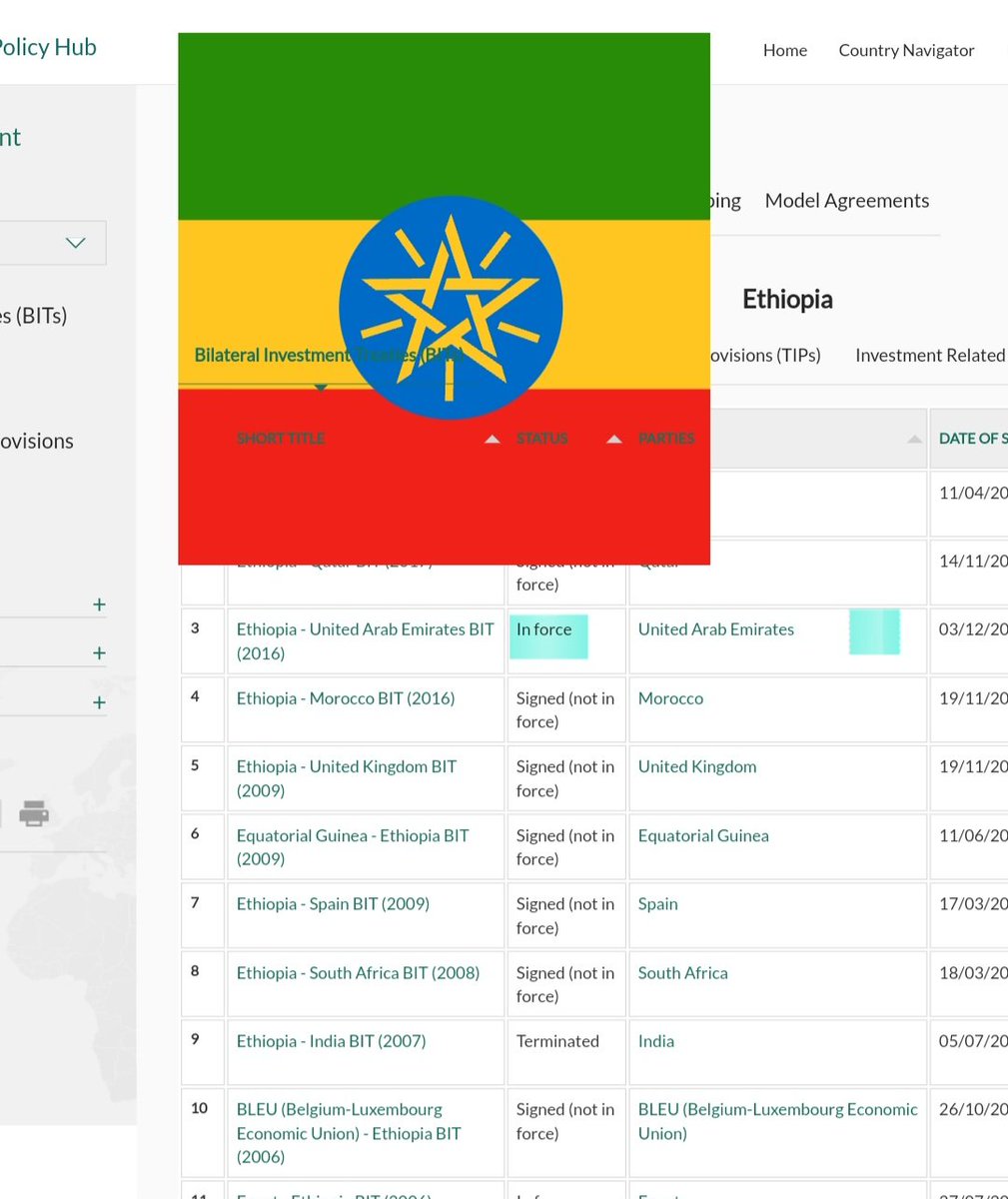
Task: Select date 17/03/20 in the Spain row
Action: click(973, 904)
